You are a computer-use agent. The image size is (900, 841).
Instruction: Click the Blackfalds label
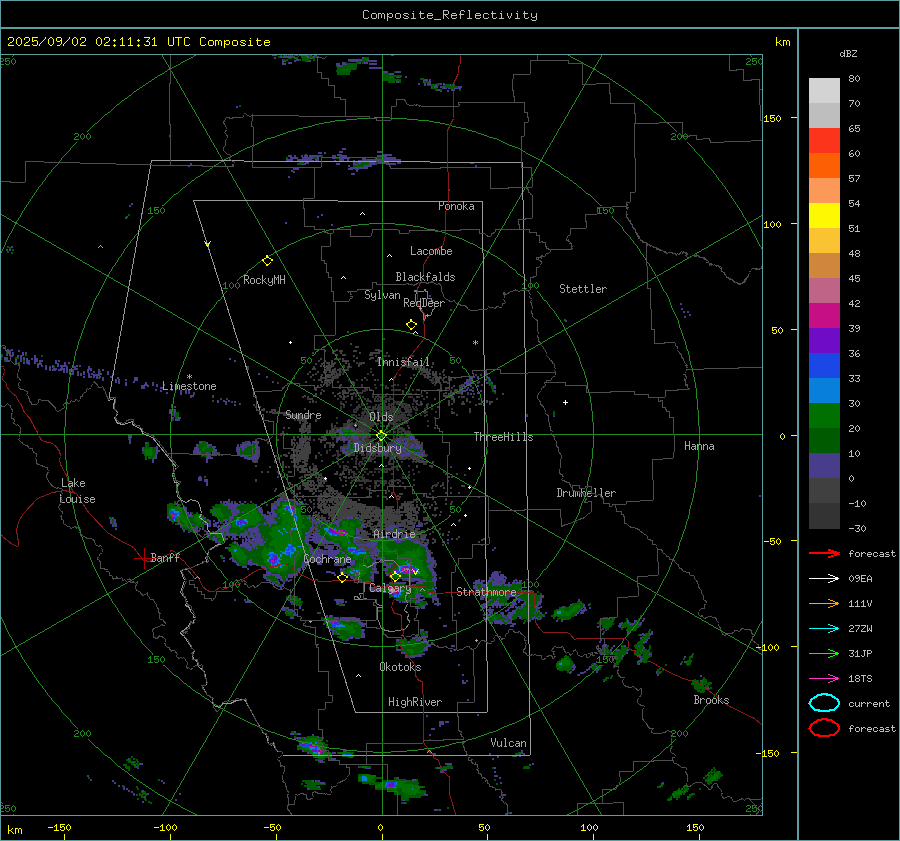coord(425,277)
